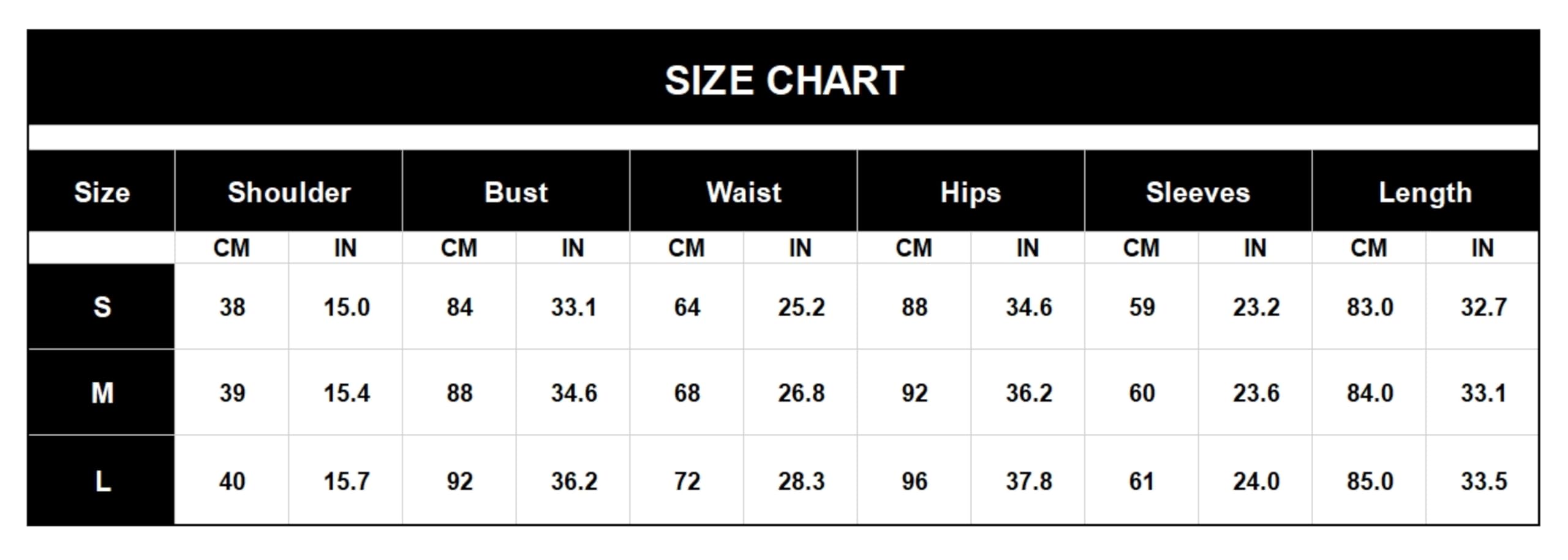1568x560 pixels.
Task: Click the SIZE CHART title
Action: tap(784, 80)
